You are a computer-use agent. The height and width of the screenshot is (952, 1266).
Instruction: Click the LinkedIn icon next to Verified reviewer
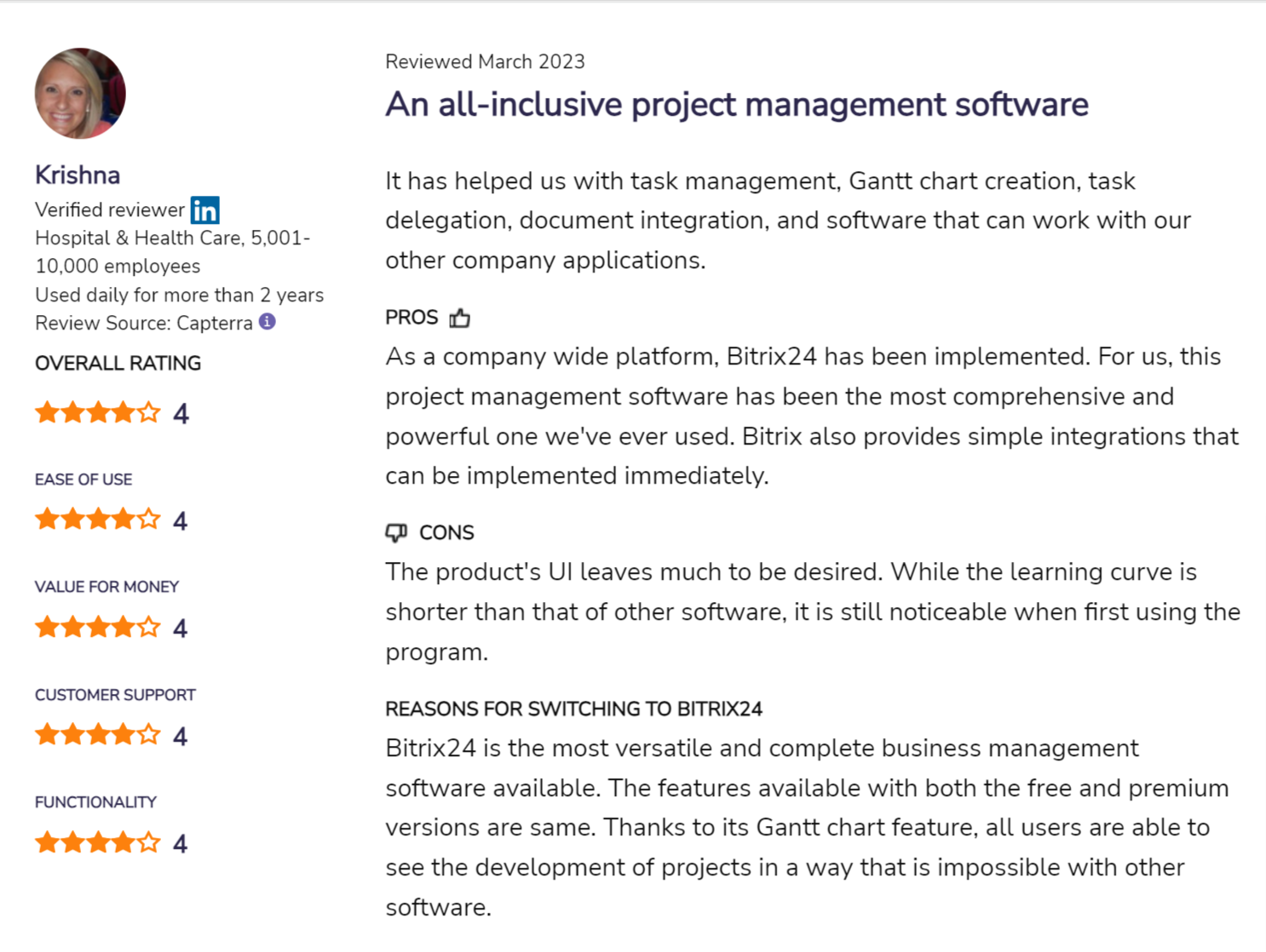pos(204,209)
